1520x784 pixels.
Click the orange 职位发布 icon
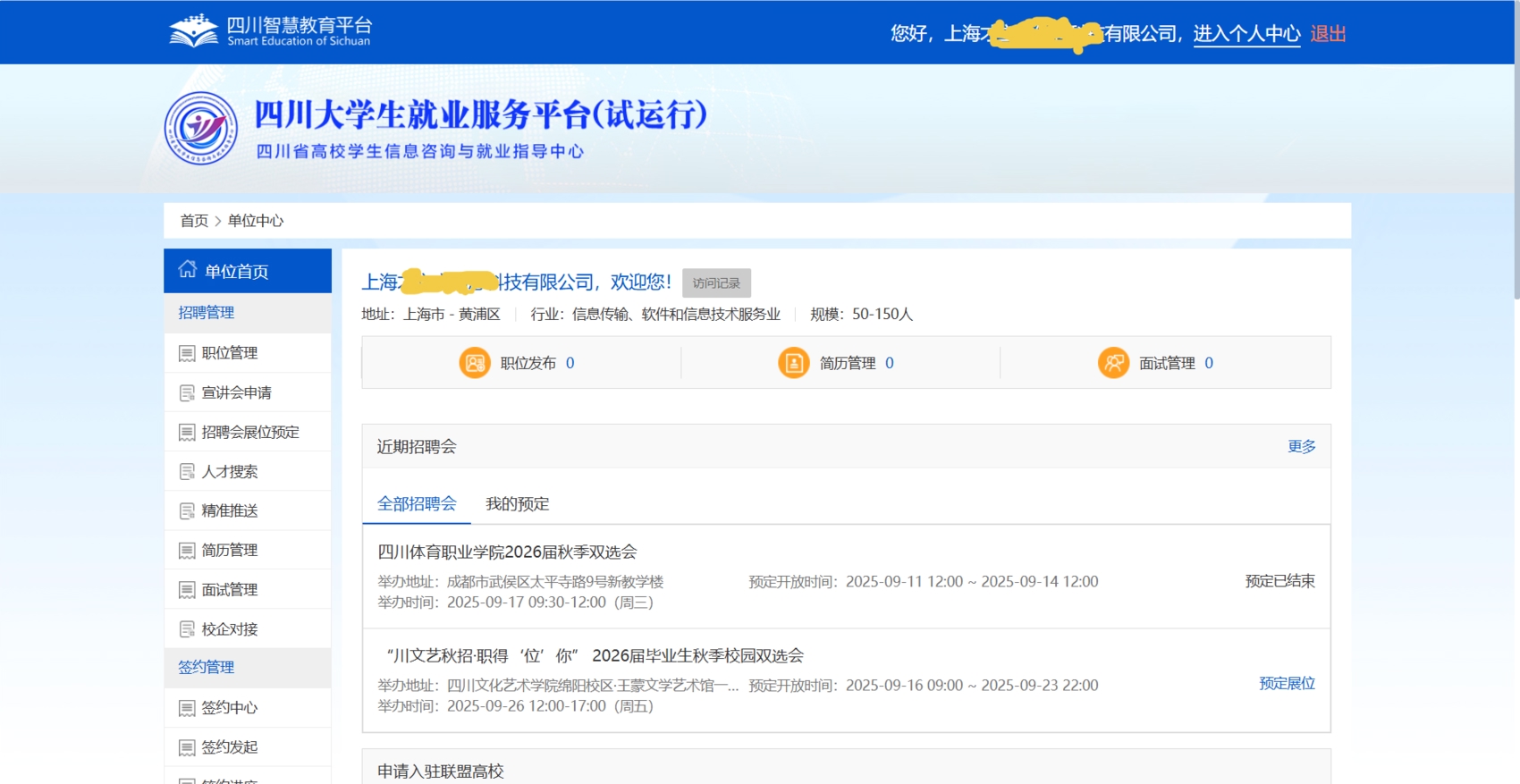(x=475, y=363)
